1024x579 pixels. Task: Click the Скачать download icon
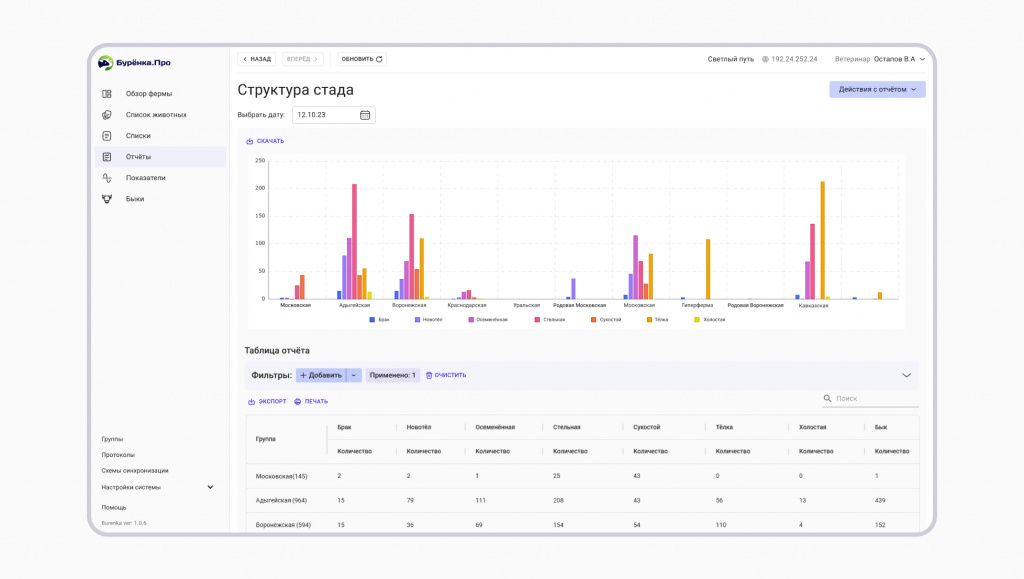click(249, 141)
